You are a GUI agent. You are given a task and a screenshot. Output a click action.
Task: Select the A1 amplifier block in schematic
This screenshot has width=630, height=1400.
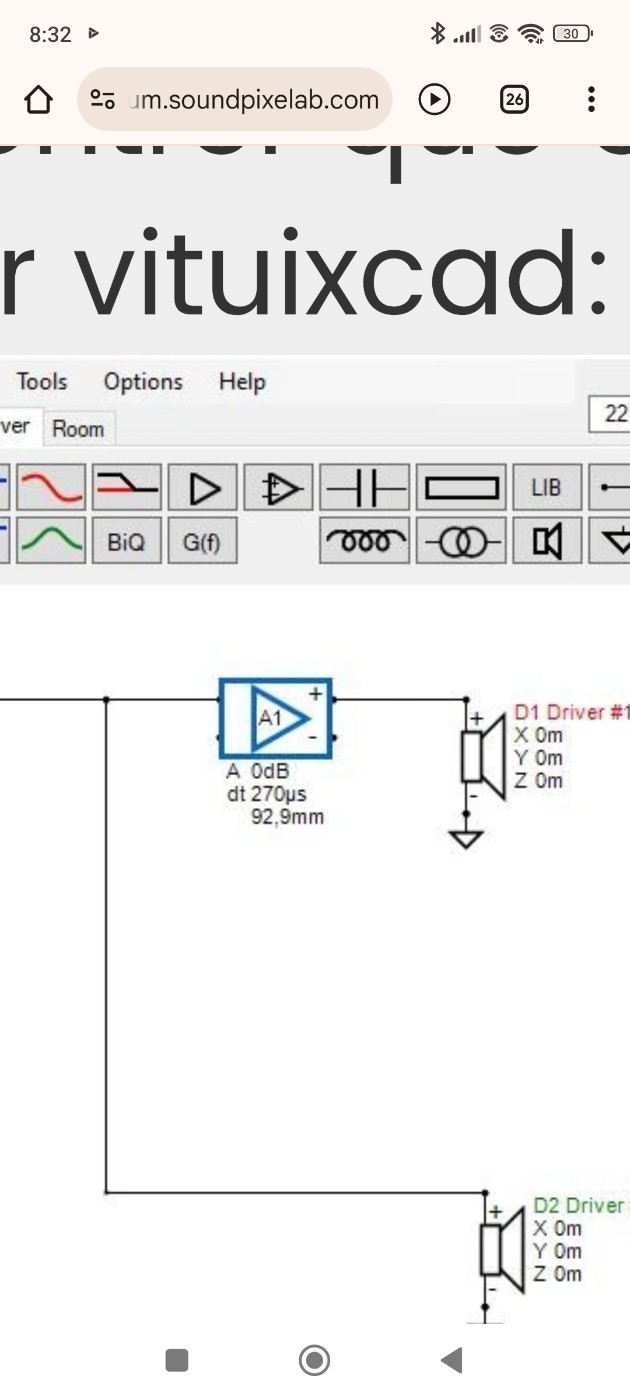click(276, 718)
